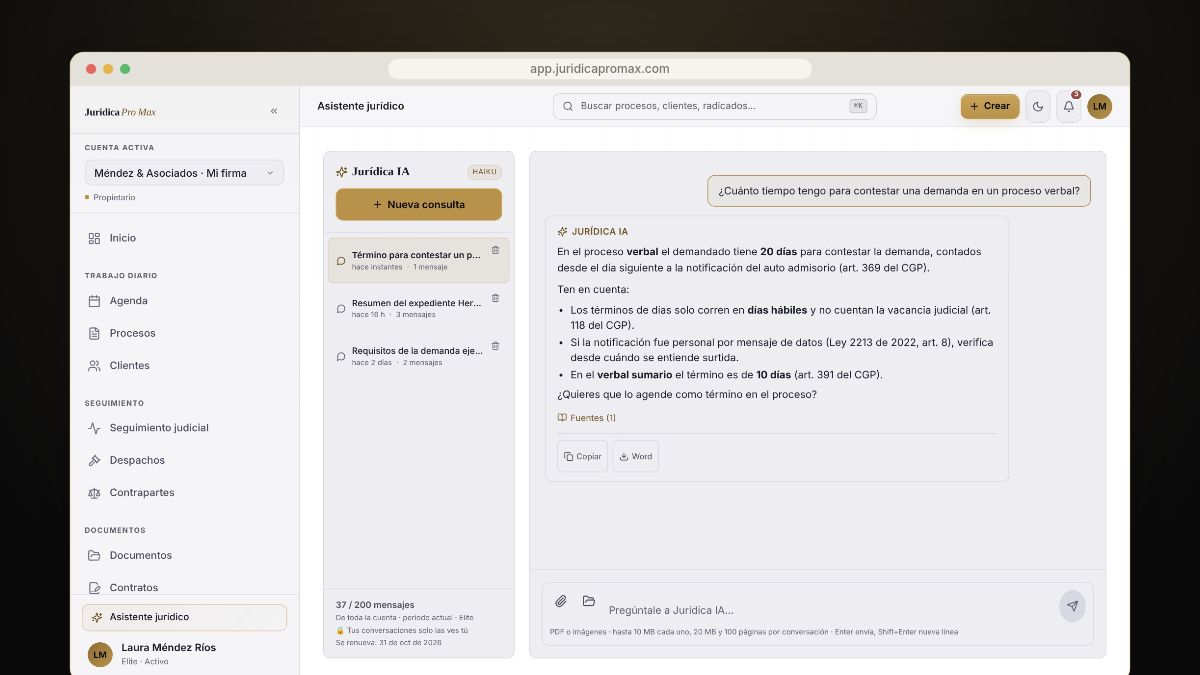Toggle dark mode with the moon icon
1200x675 pixels.
coord(1038,106)
